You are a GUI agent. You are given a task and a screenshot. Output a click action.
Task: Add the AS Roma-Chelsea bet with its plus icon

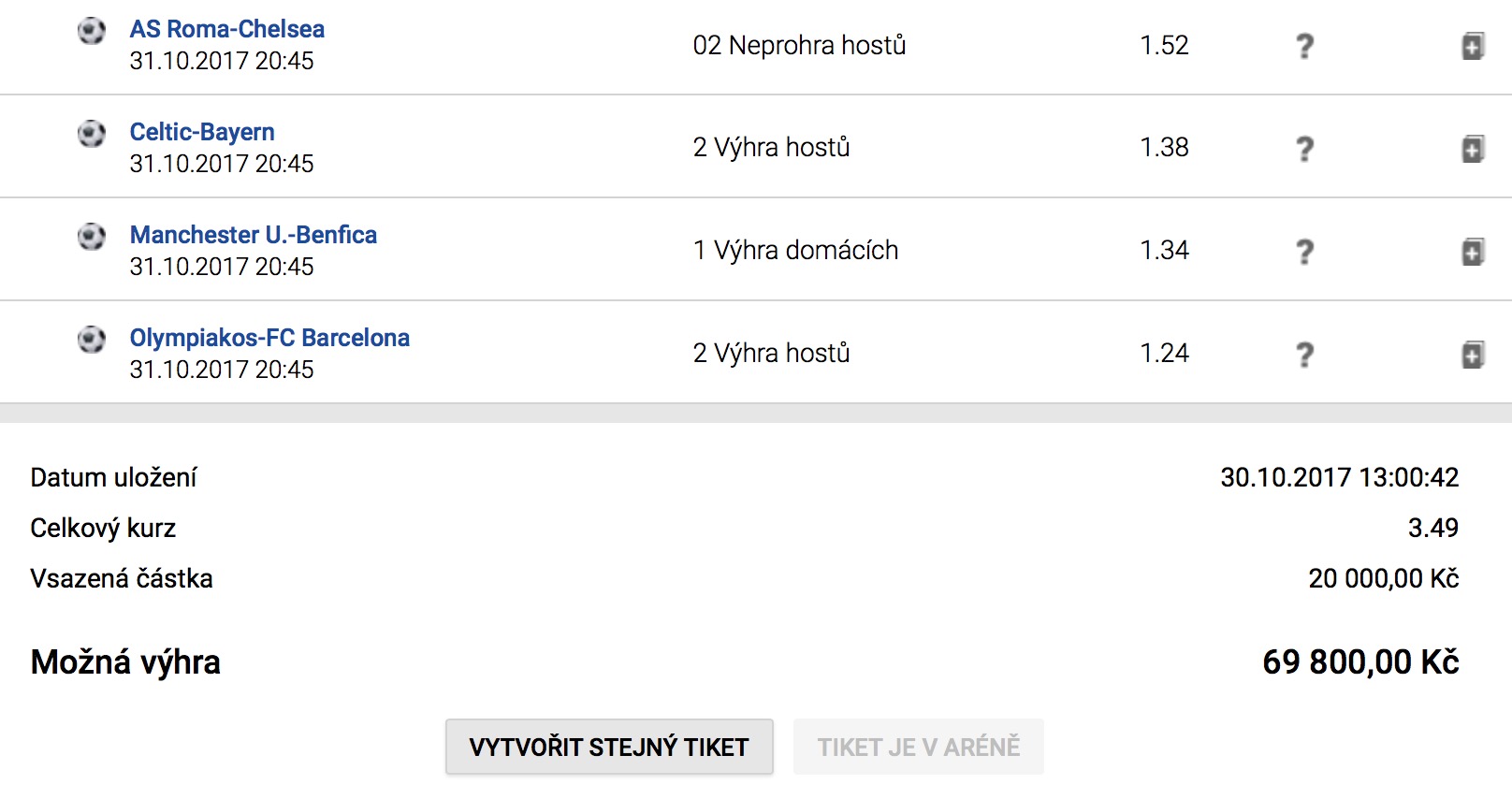(x=1473, y=46)
